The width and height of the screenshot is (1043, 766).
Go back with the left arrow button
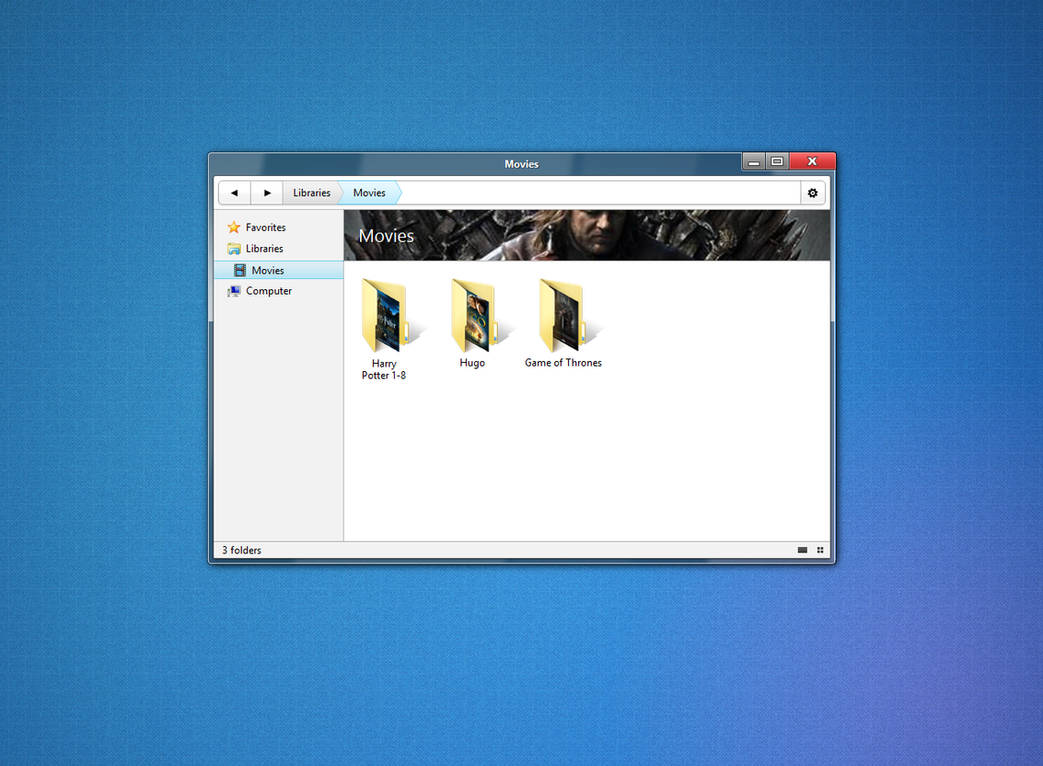click(234, 193)
